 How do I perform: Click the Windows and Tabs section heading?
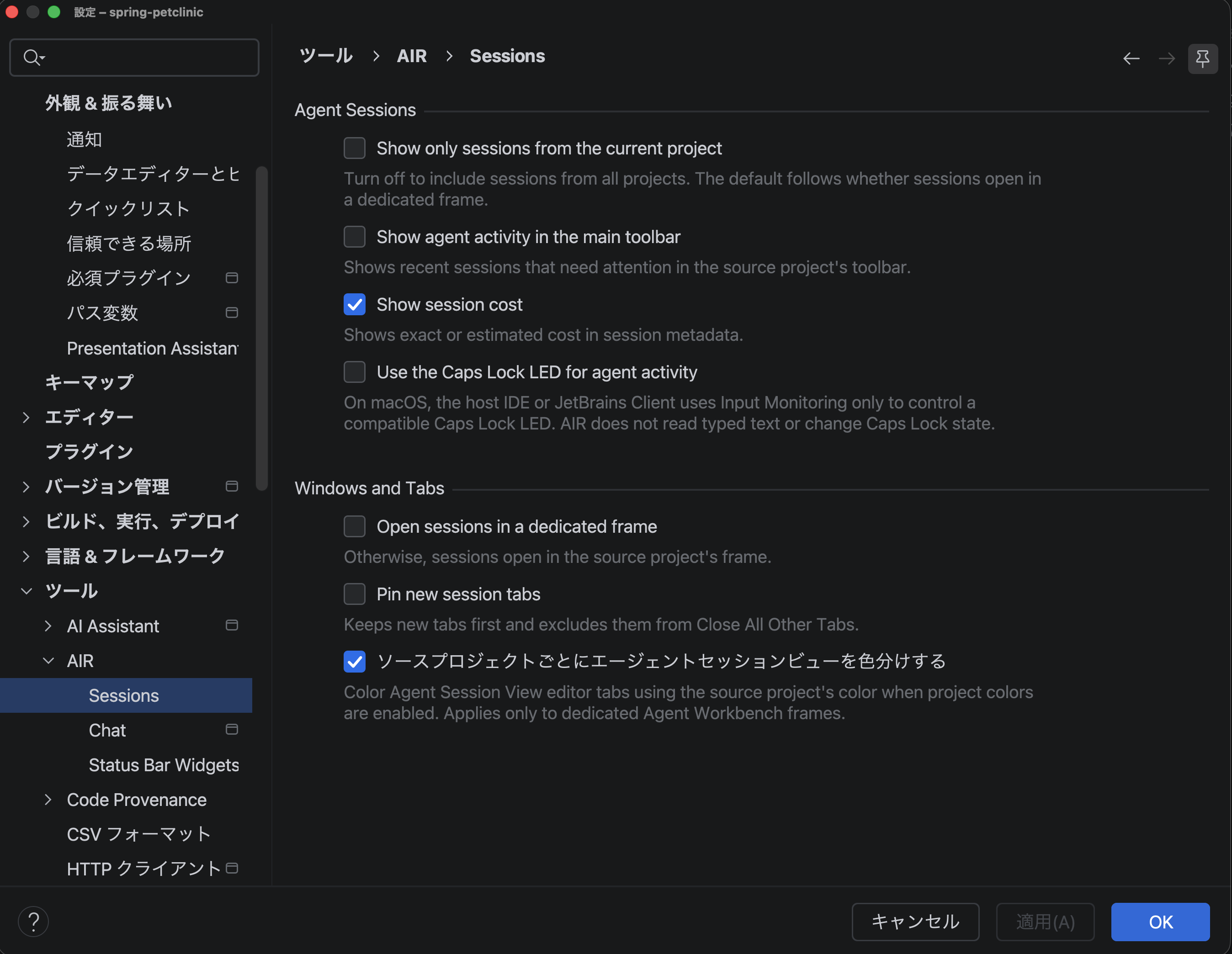point(370,488)
